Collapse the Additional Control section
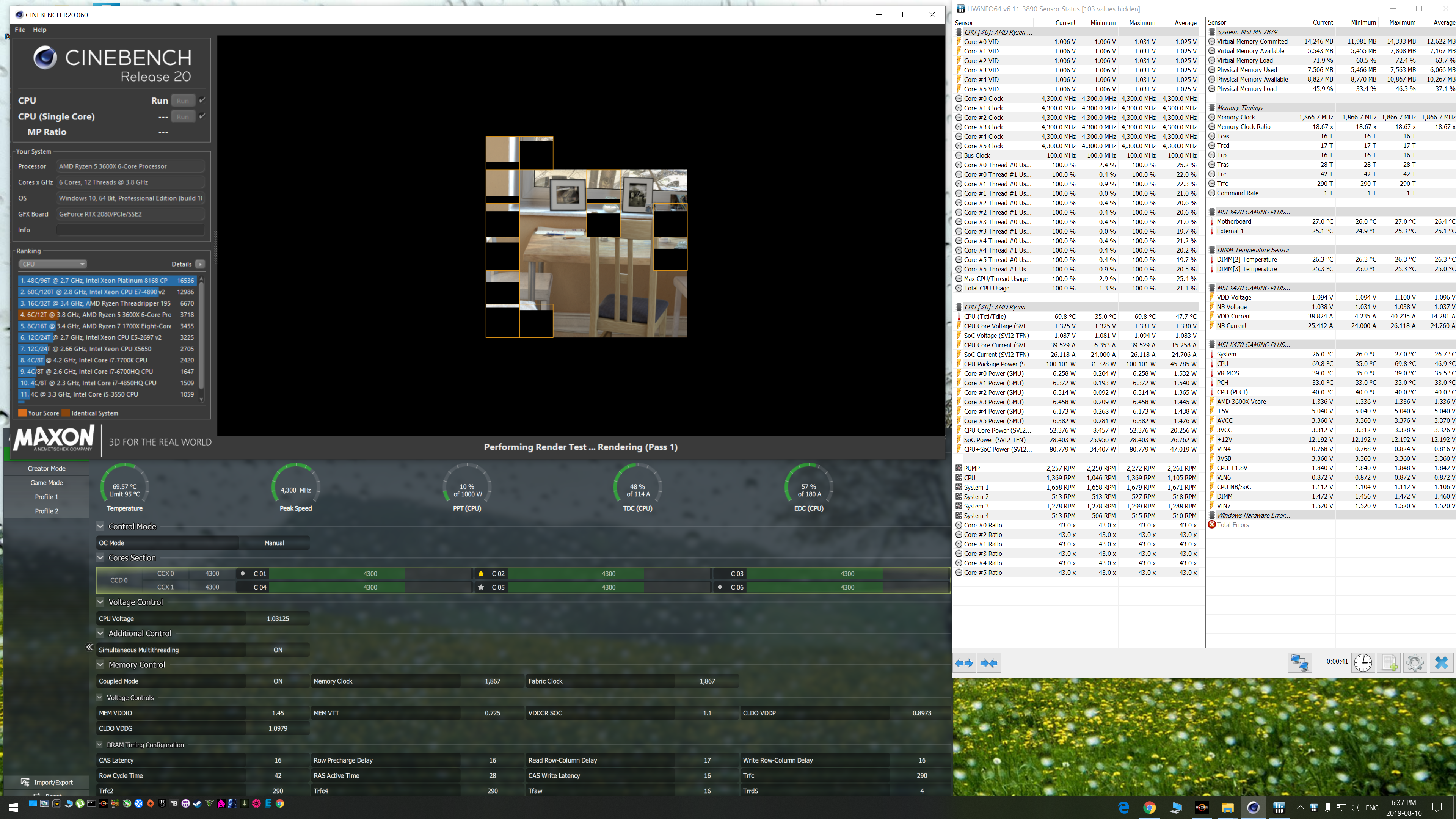1456x819 pixels. pos(100,633)
